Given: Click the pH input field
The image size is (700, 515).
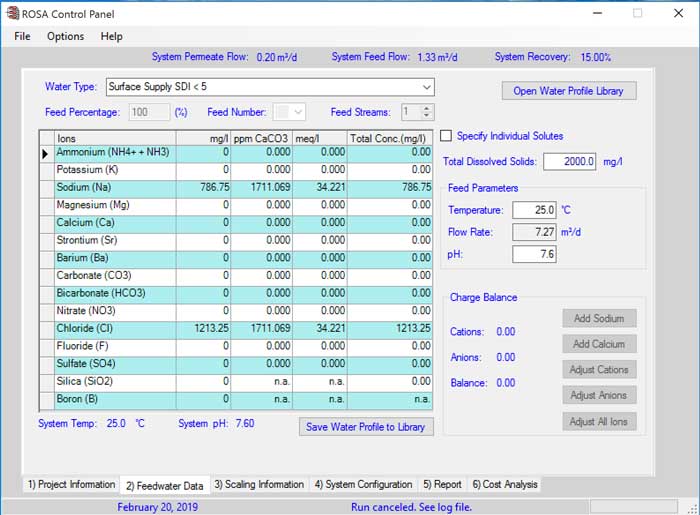Looking at the screenshot, I should [x=534, y=254].
